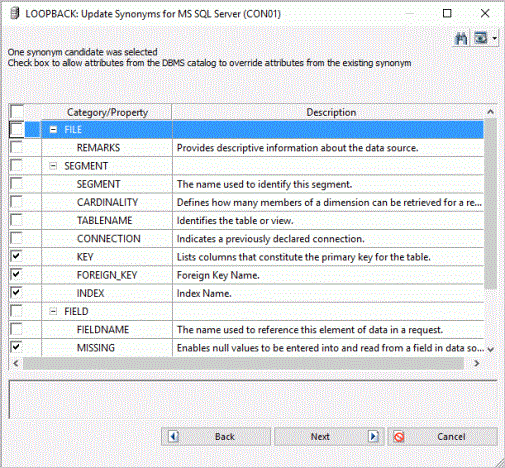
Task: Click the vertical scrollbar thumb
Action: pos(490,204)
